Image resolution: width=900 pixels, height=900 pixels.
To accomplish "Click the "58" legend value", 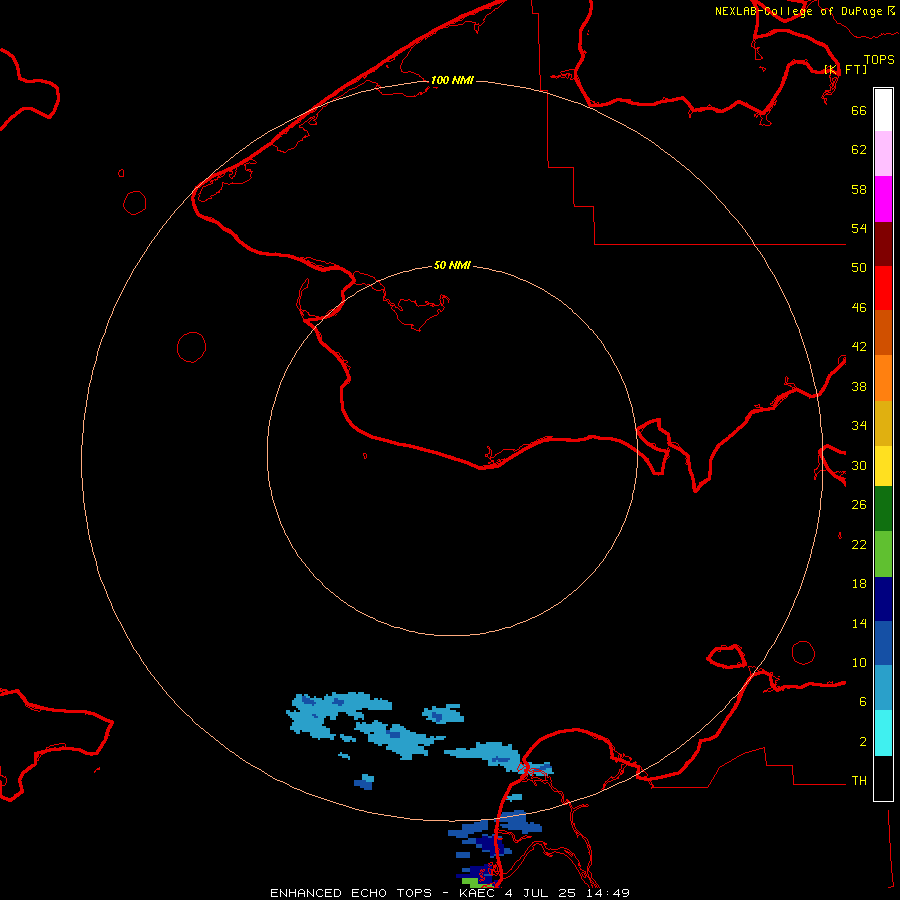I will coord(859,189).
